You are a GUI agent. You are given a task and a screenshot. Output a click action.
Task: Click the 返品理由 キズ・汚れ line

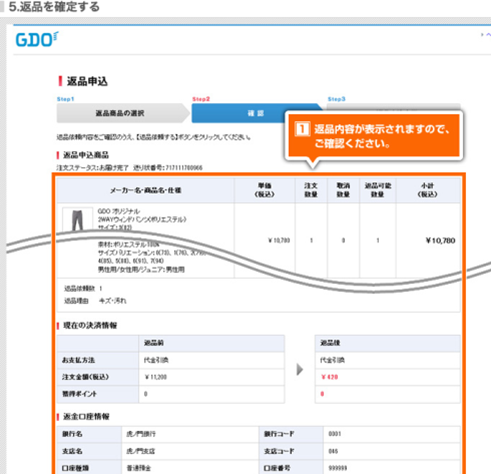click(x=95, y=301)
